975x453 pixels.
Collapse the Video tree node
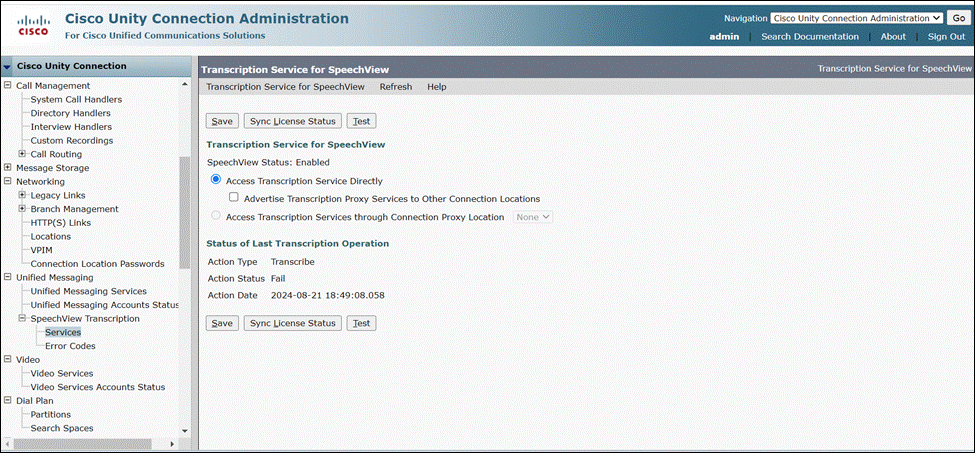pyautogui.click(x=7, y=359)
